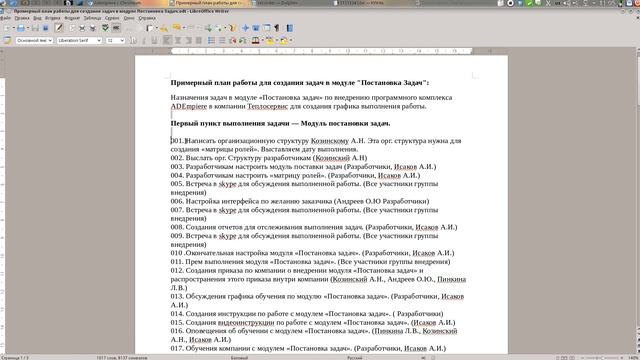Click Decrease Indent icon
Screen dimensions: 640x360
233,40
